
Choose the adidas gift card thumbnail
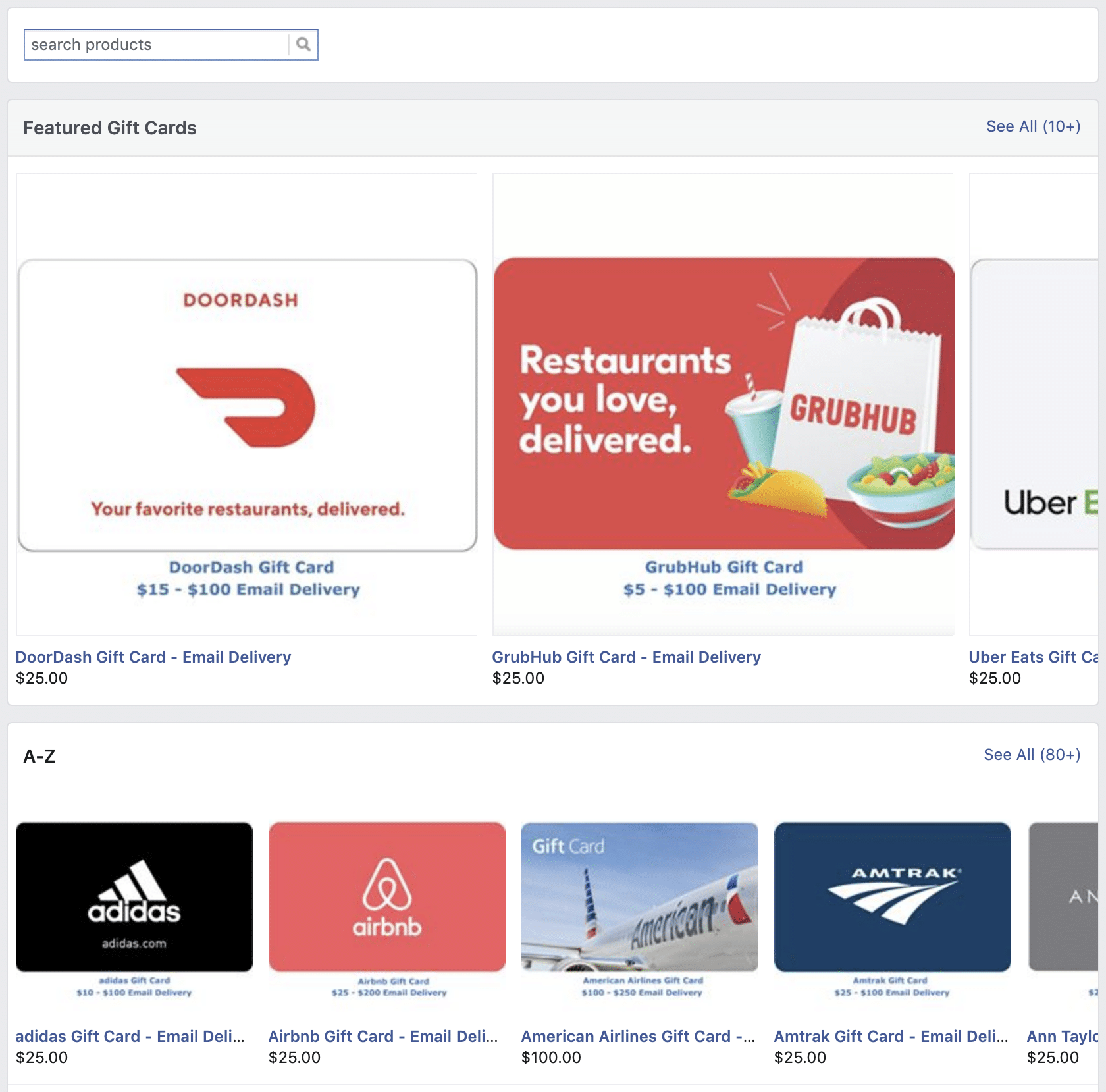(134, 912)
